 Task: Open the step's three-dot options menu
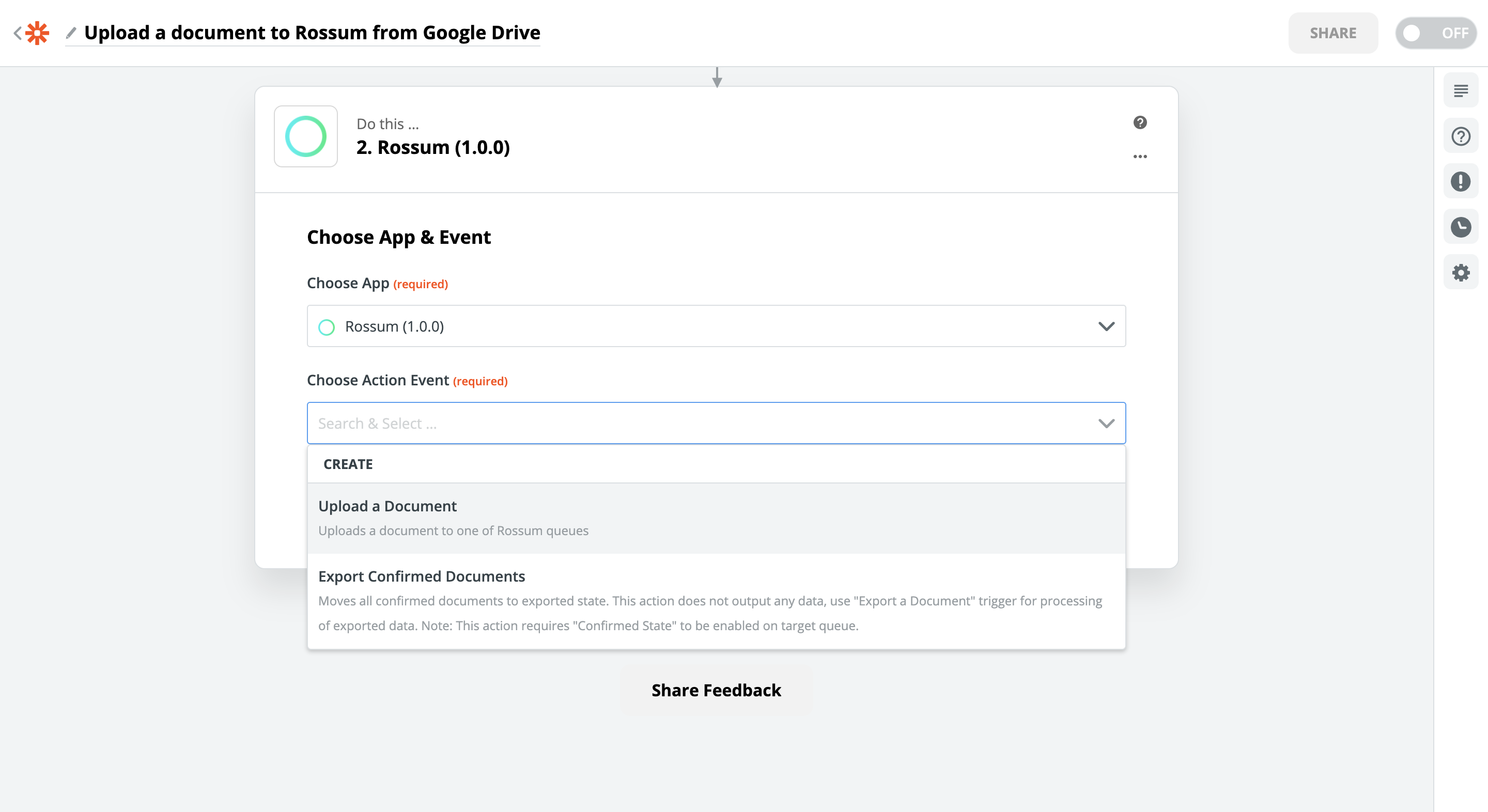coord(1140,157)
